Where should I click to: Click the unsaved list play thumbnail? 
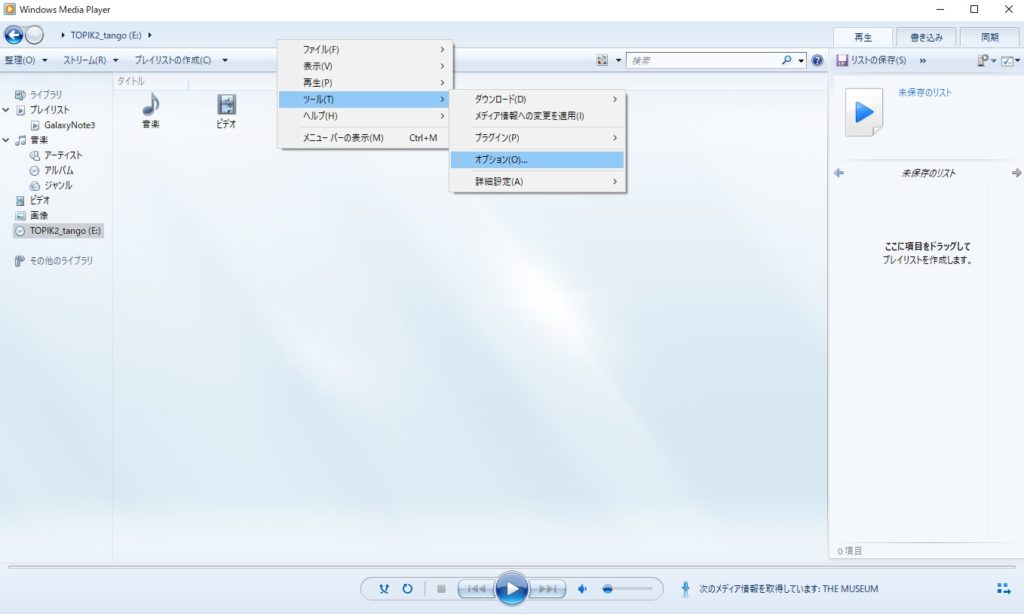click(x=864, y=112)
